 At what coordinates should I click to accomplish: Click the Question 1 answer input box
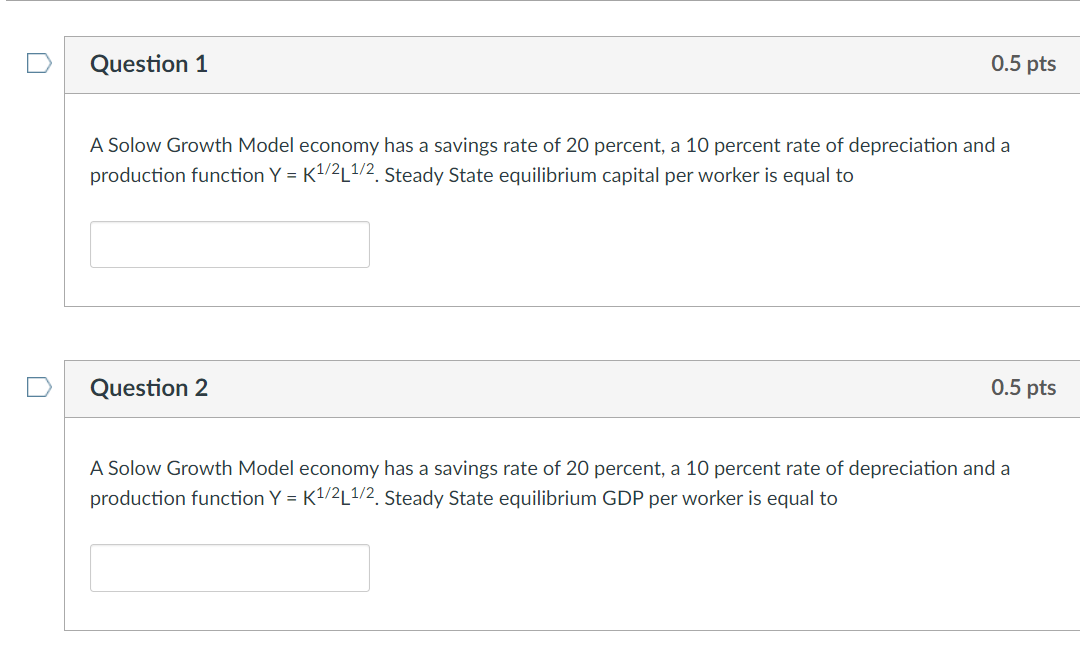230,244
